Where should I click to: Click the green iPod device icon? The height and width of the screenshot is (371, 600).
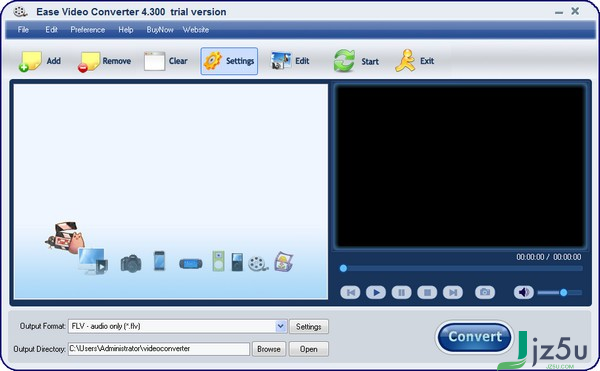tap(218, 261)
